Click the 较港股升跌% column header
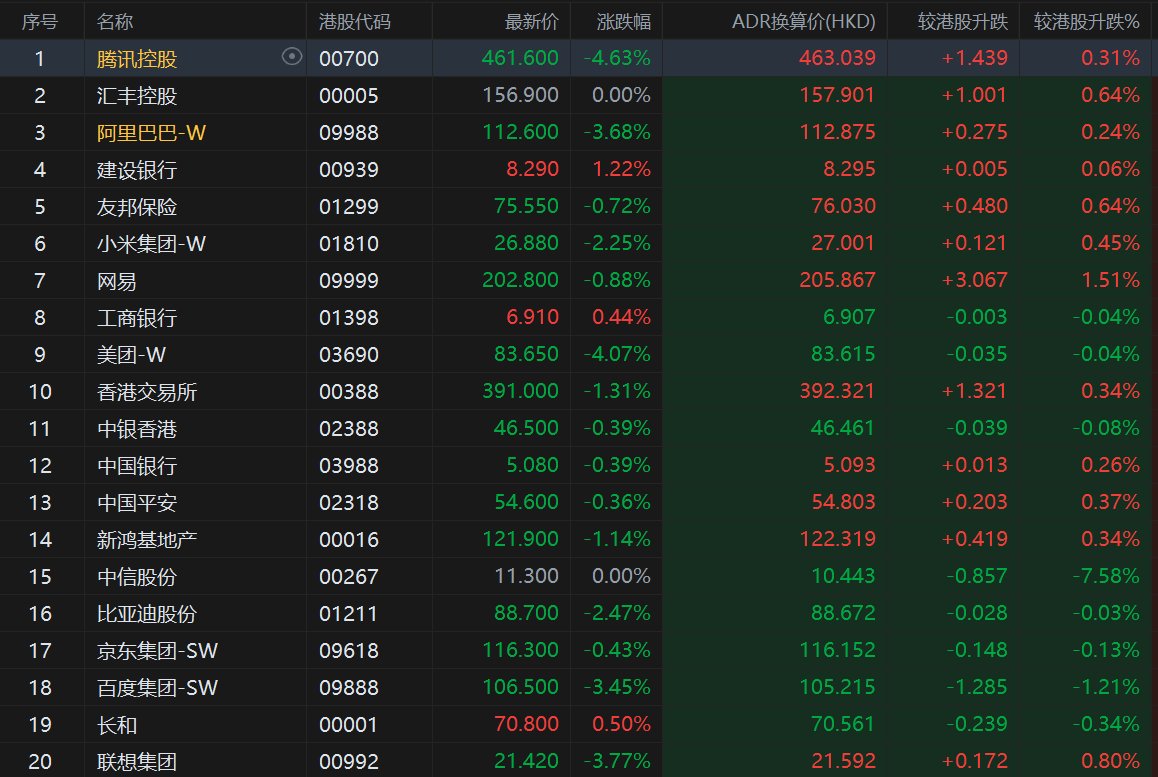Screen dimensions: 1158x777 click(x=1086, y=21)
